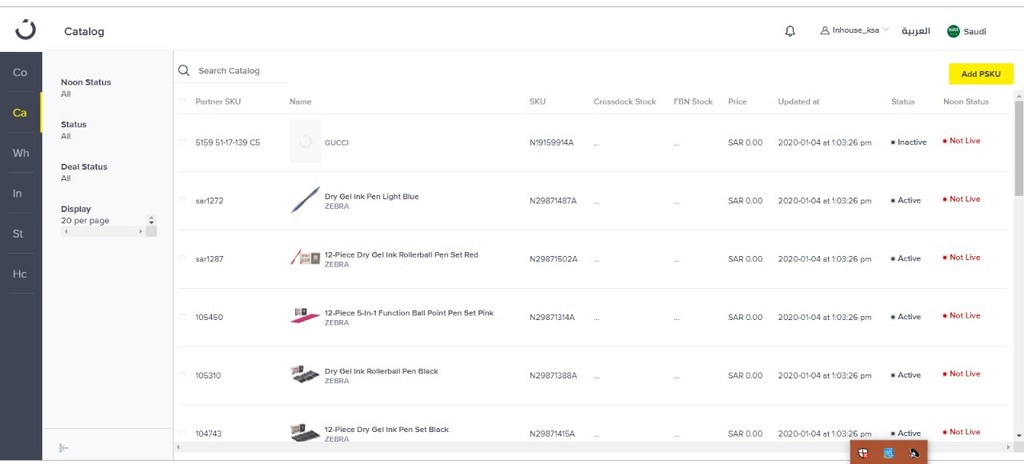Click SKU N29871388A cell

[x=553, y=375]
